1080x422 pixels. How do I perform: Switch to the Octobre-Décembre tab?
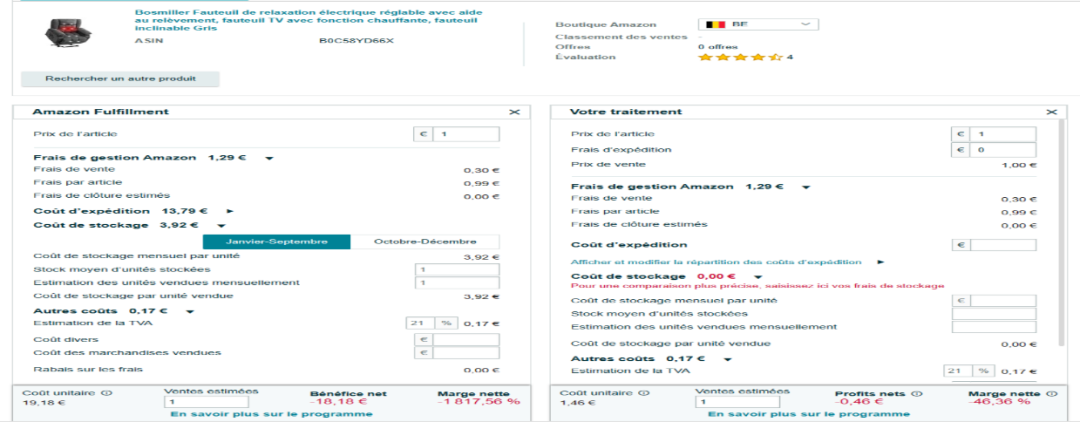click(x=425, y=242)
